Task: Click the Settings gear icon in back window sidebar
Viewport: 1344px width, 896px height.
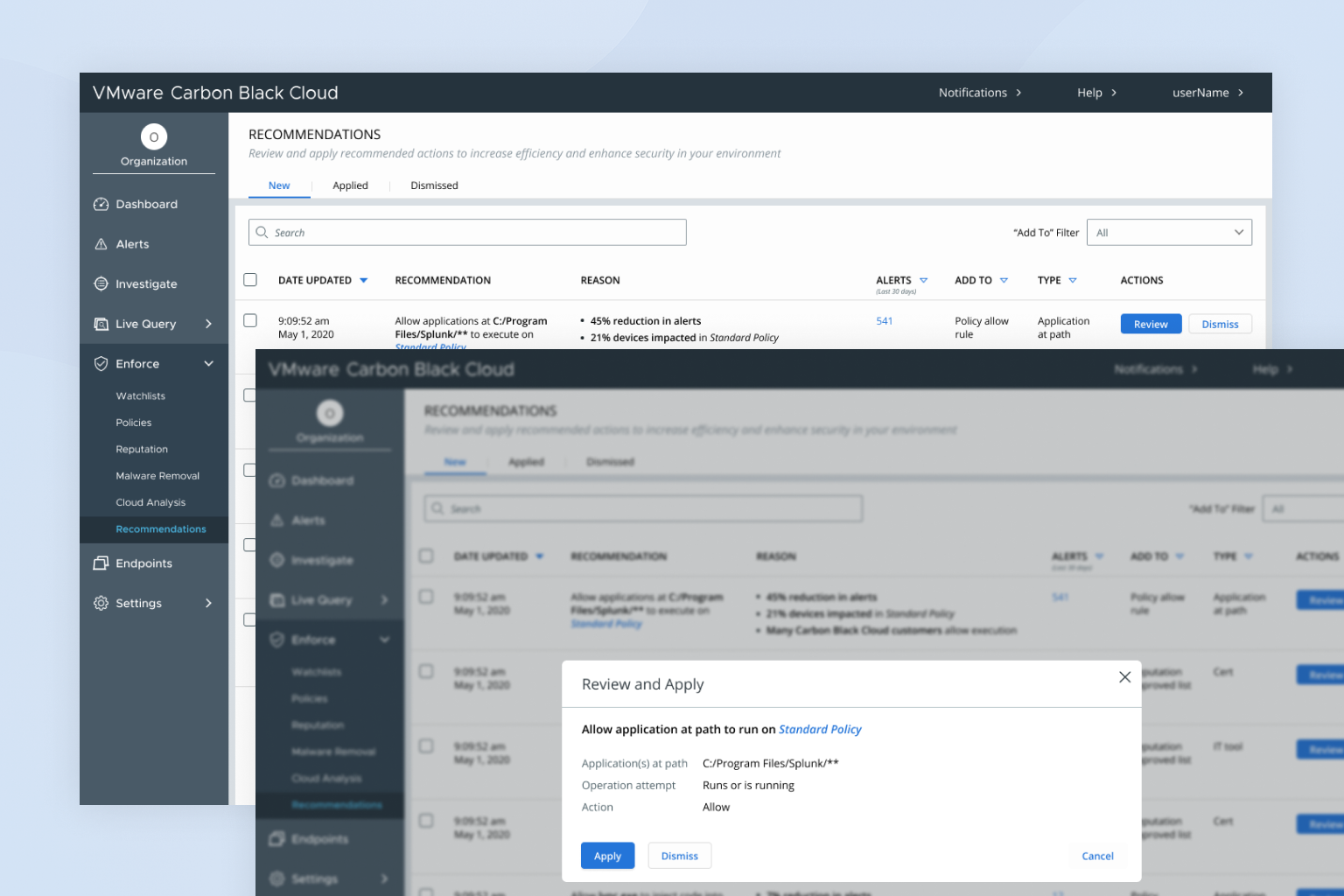Action: pyautogui.click(x=101, y=603)
